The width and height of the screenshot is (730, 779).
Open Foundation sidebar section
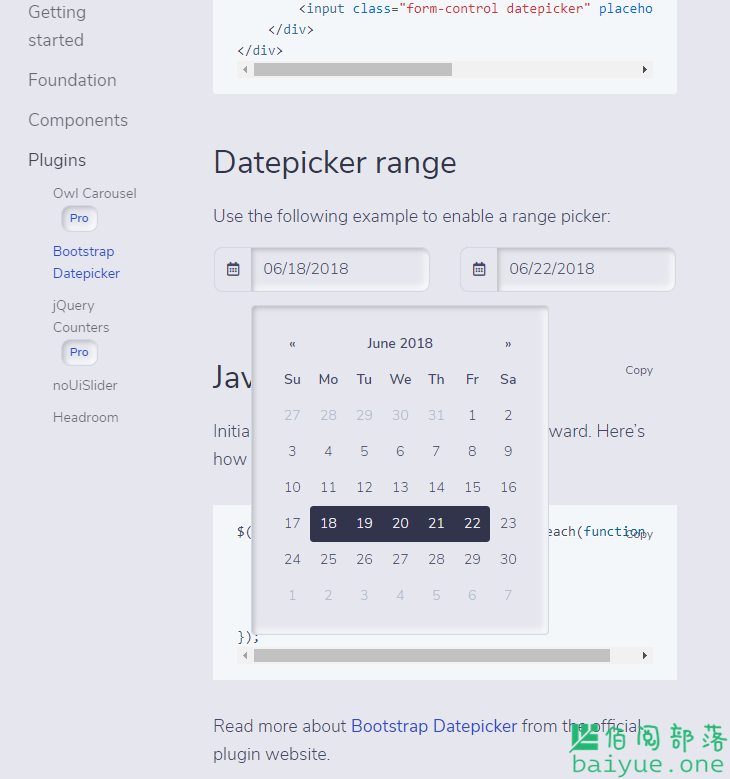tap(72, 80)
